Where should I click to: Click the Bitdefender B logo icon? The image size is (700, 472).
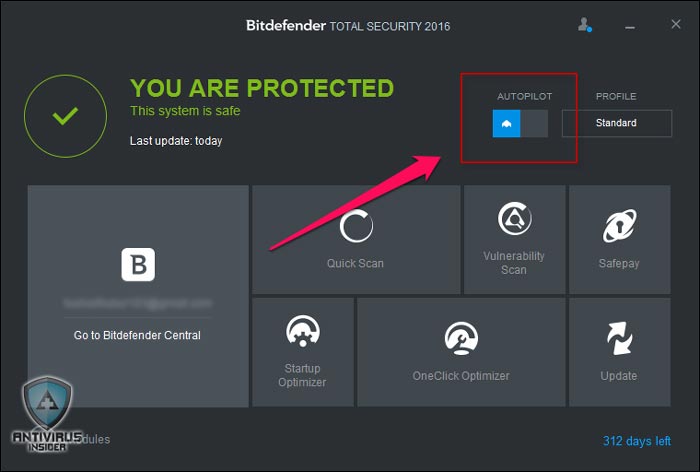point(138,264)
